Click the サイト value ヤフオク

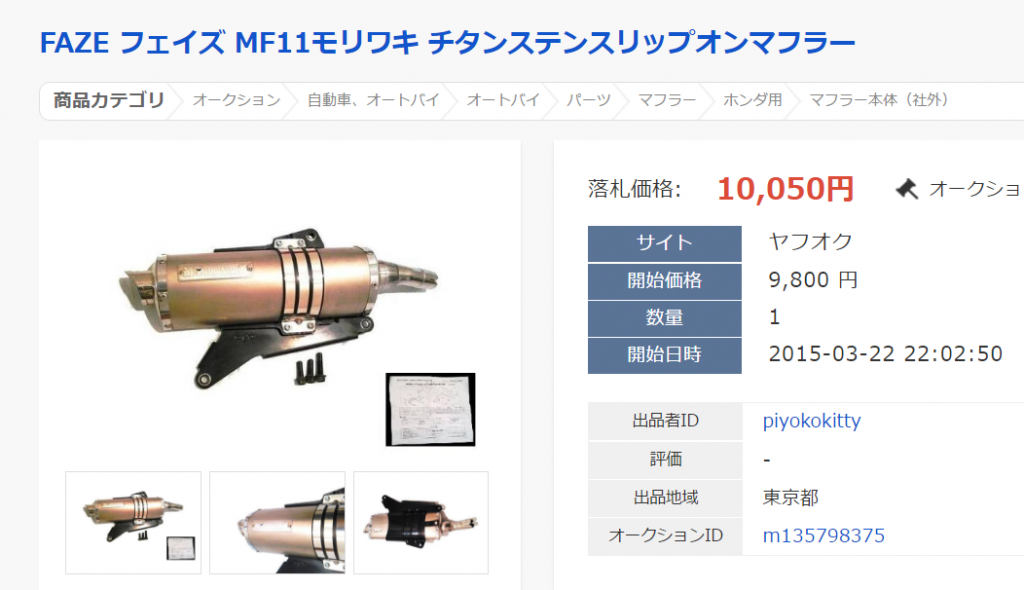810,242
